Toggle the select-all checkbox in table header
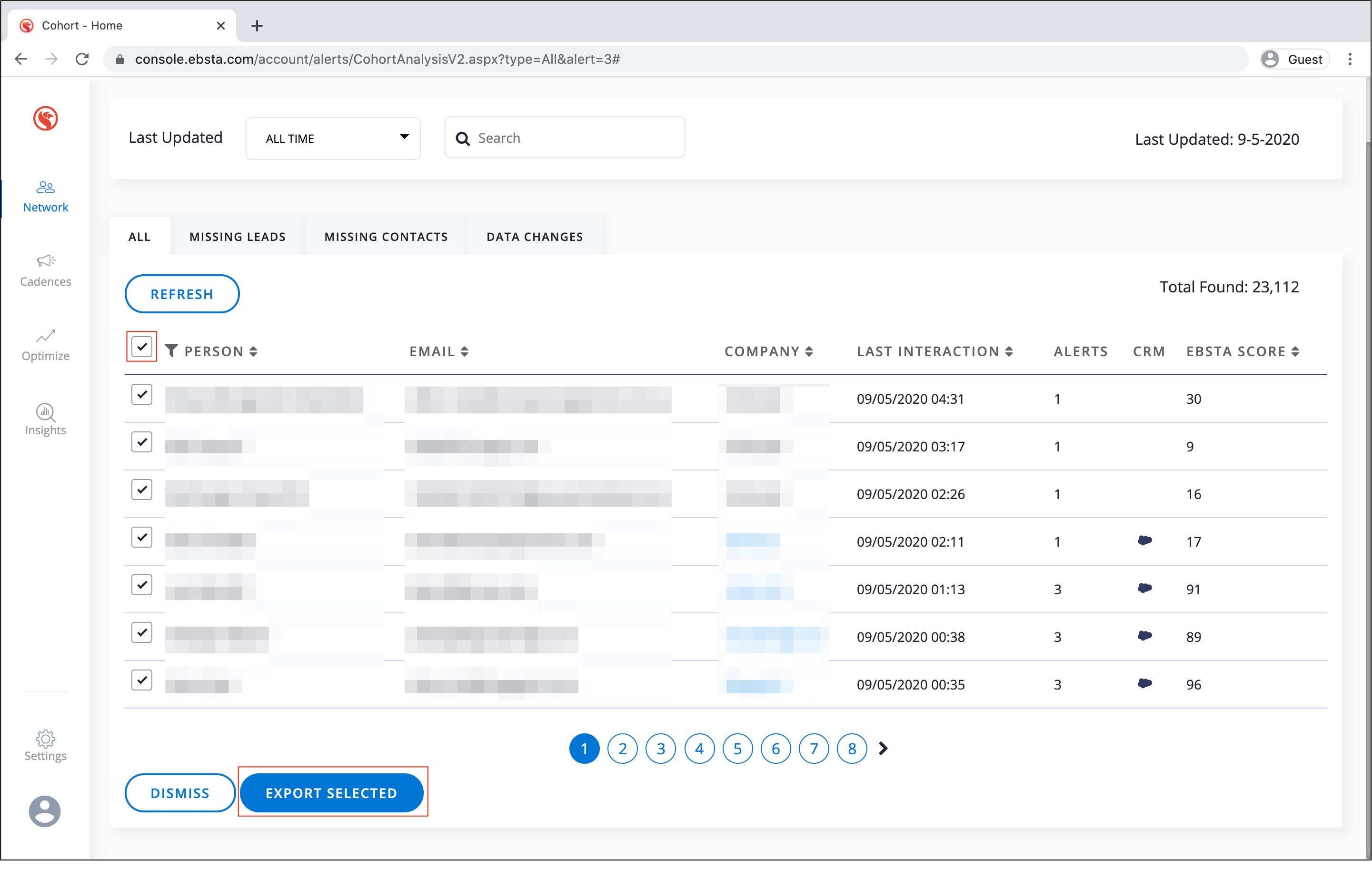The width and height of the screenshot is (1372, 880). [142, 347]
